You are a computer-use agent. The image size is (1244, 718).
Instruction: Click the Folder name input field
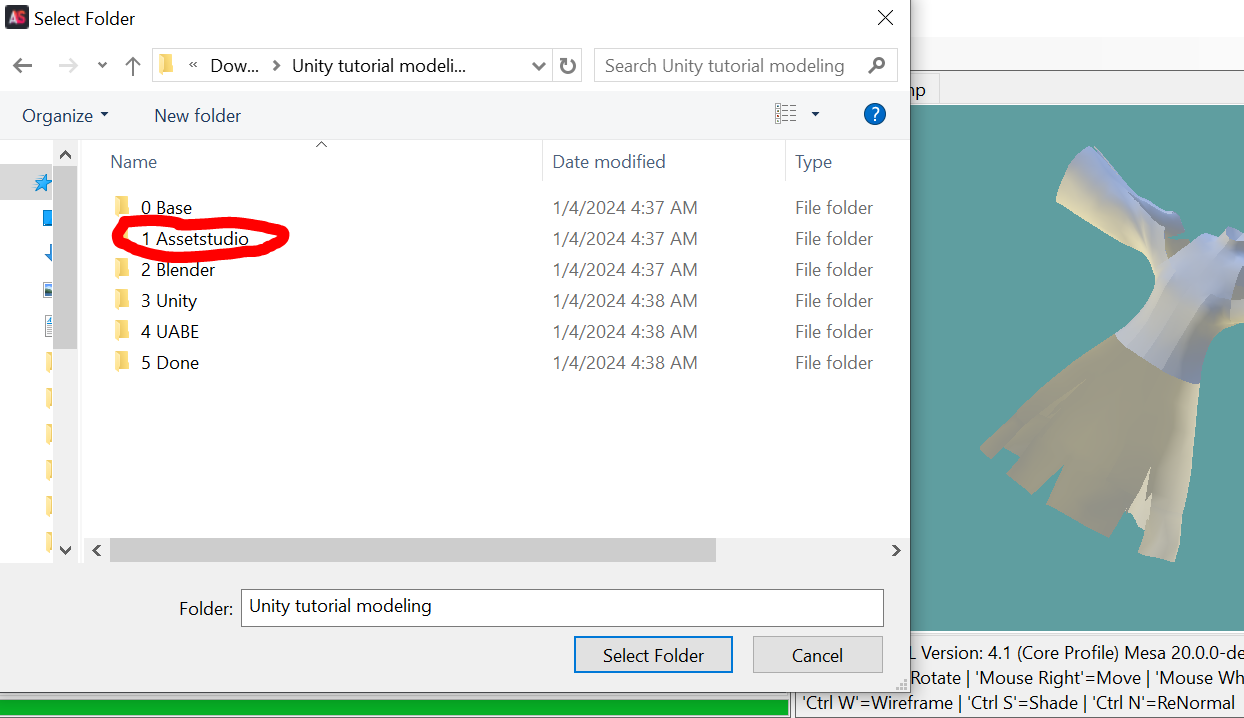click(562, 607)
